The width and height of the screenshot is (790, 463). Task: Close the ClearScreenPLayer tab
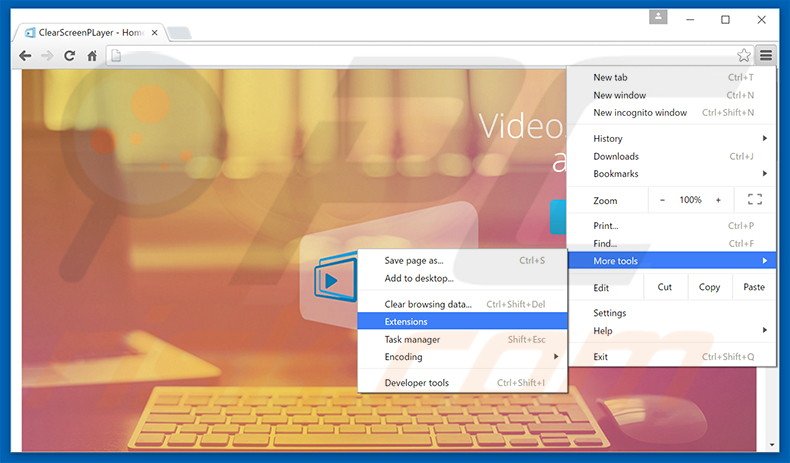[x=155, y=33]
